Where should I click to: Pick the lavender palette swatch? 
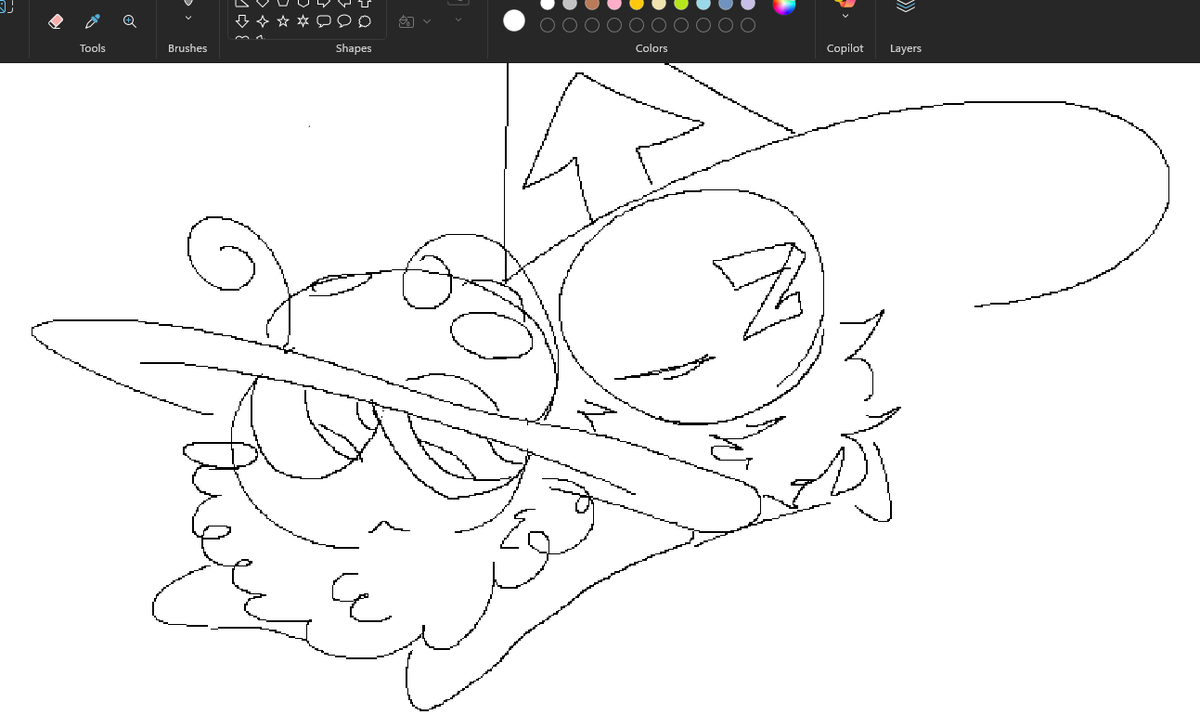click(x=748, y=4)
